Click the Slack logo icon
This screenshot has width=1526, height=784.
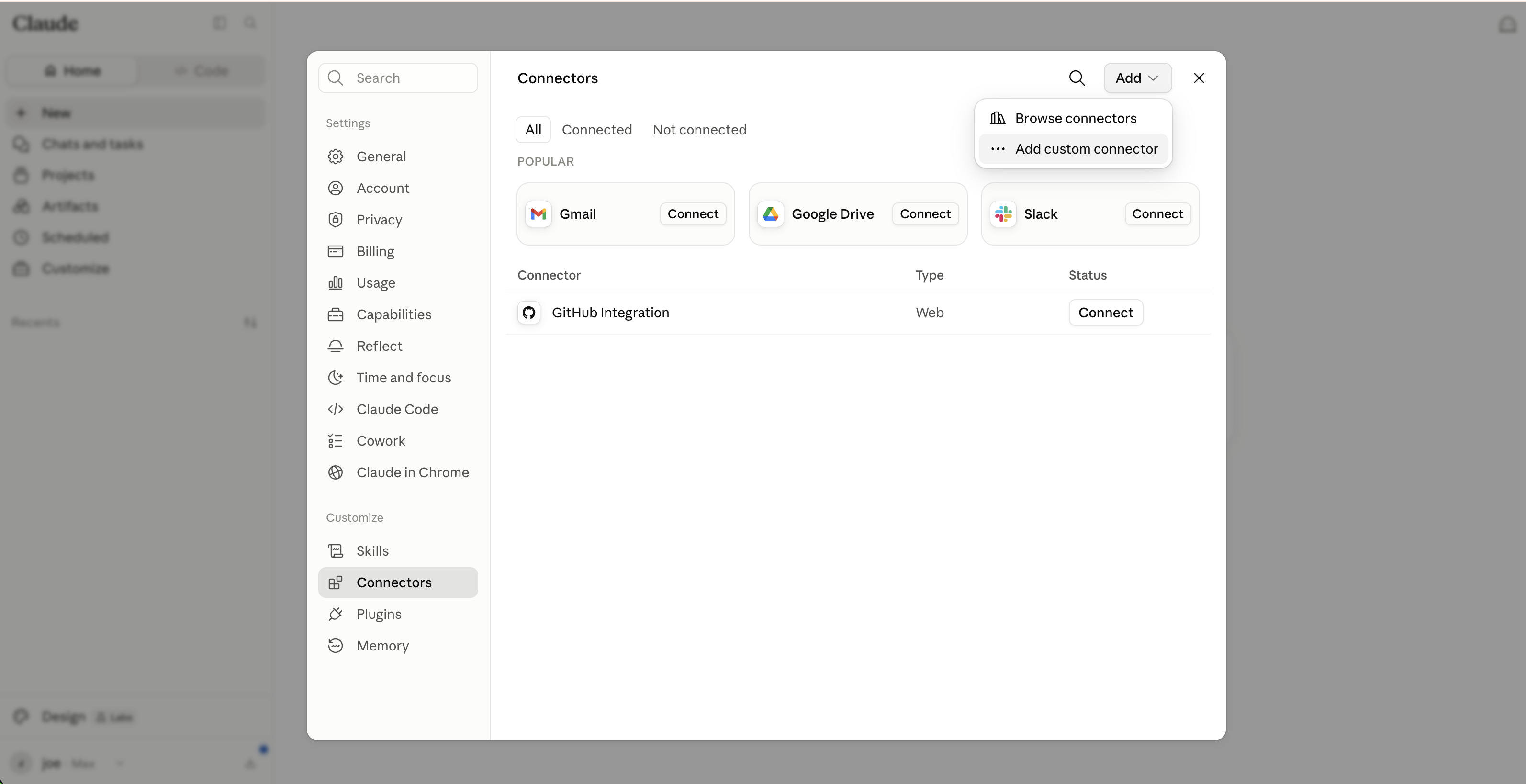click(1003, 214)
